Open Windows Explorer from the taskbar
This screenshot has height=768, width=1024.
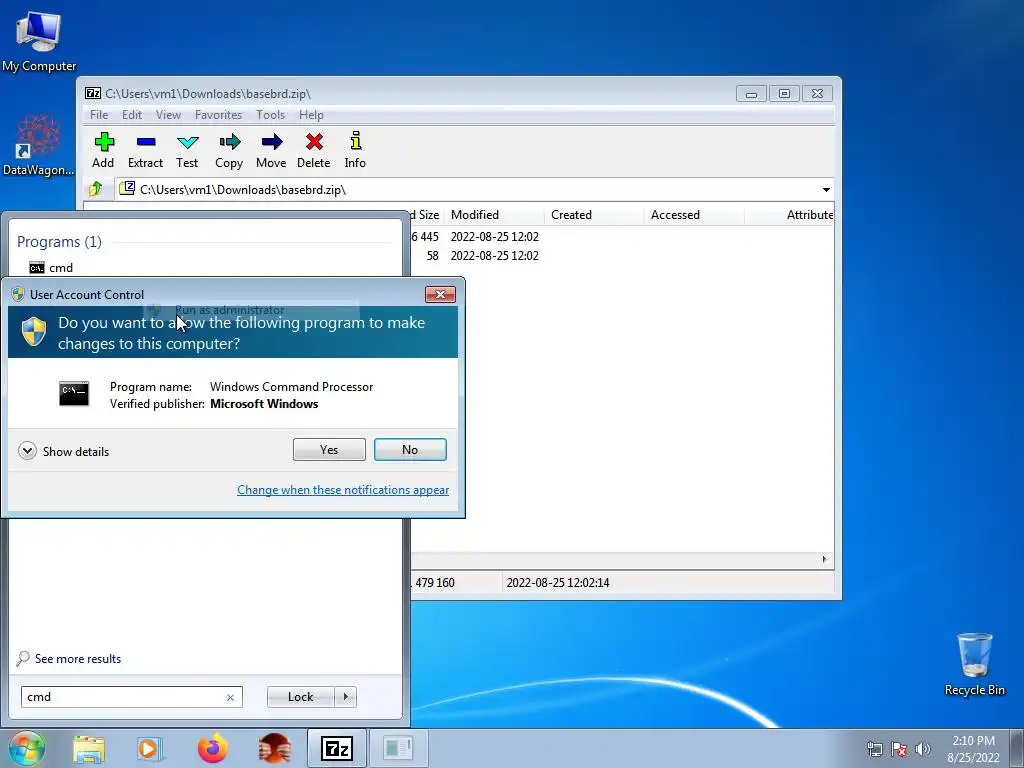(x=89, y=749)
